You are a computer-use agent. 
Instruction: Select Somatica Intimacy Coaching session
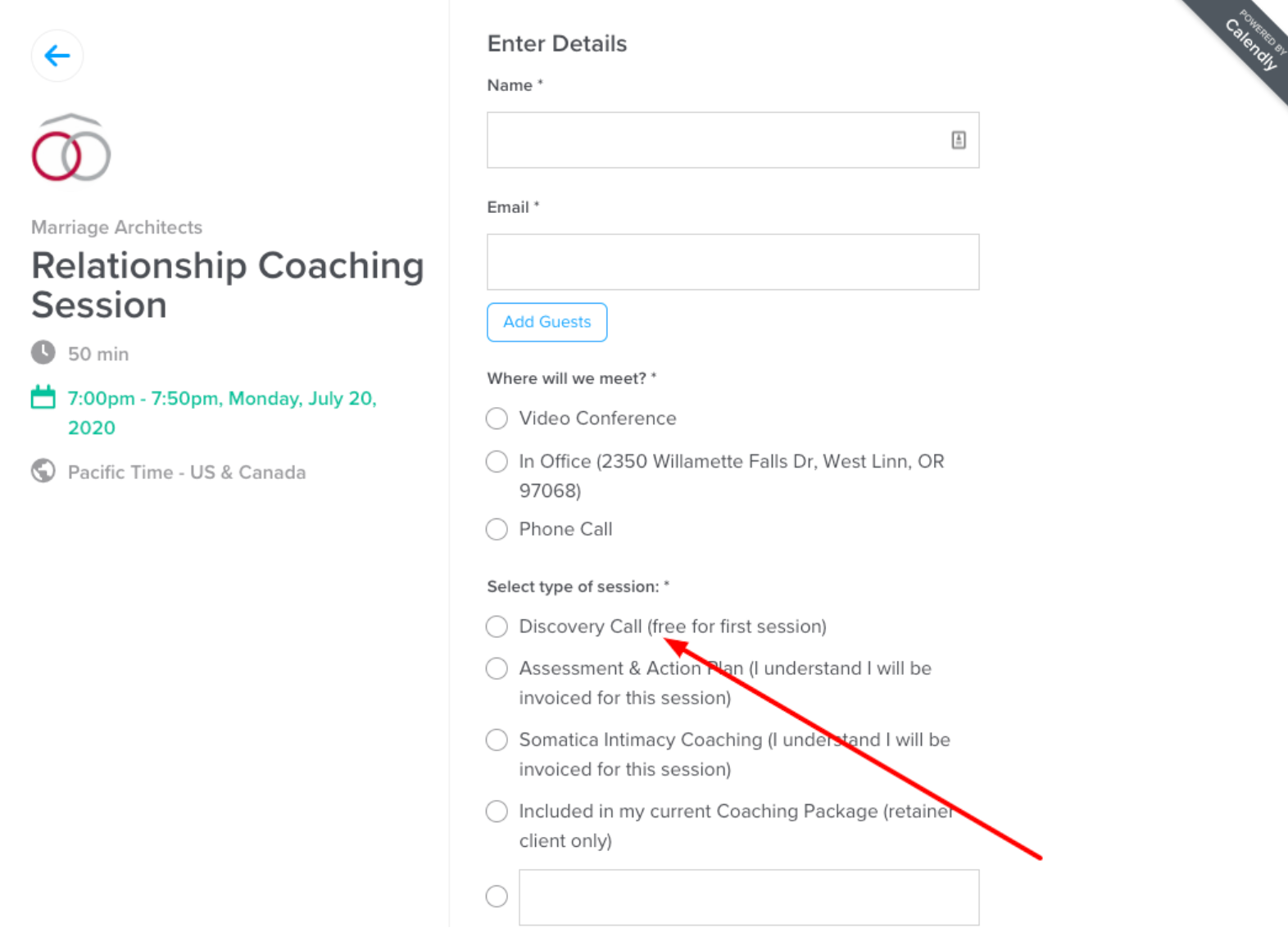click(497, 740)
